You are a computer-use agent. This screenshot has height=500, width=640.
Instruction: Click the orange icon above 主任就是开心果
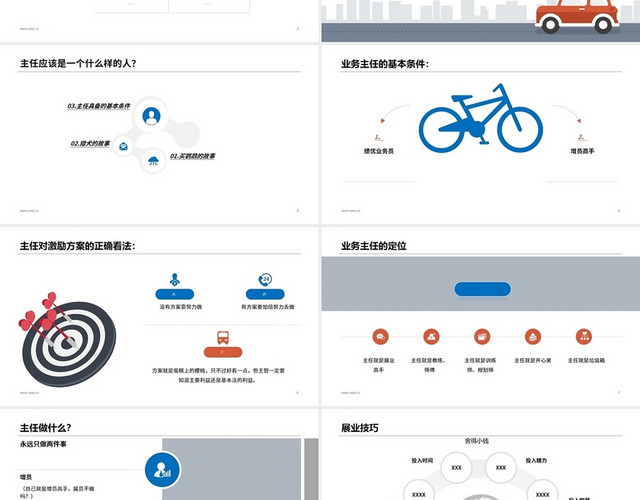point(533,337)
